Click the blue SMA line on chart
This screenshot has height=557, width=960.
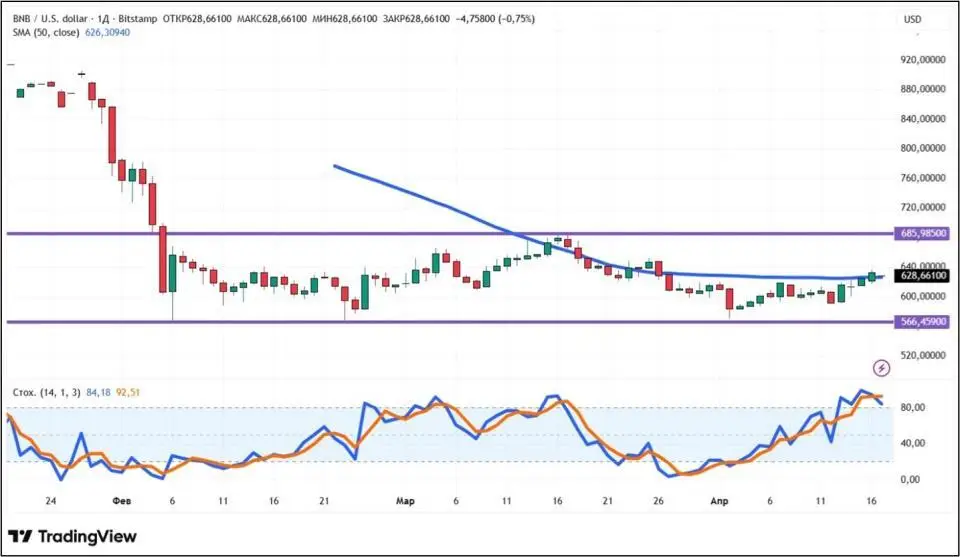pyautogui.click(x=429, y=202)
